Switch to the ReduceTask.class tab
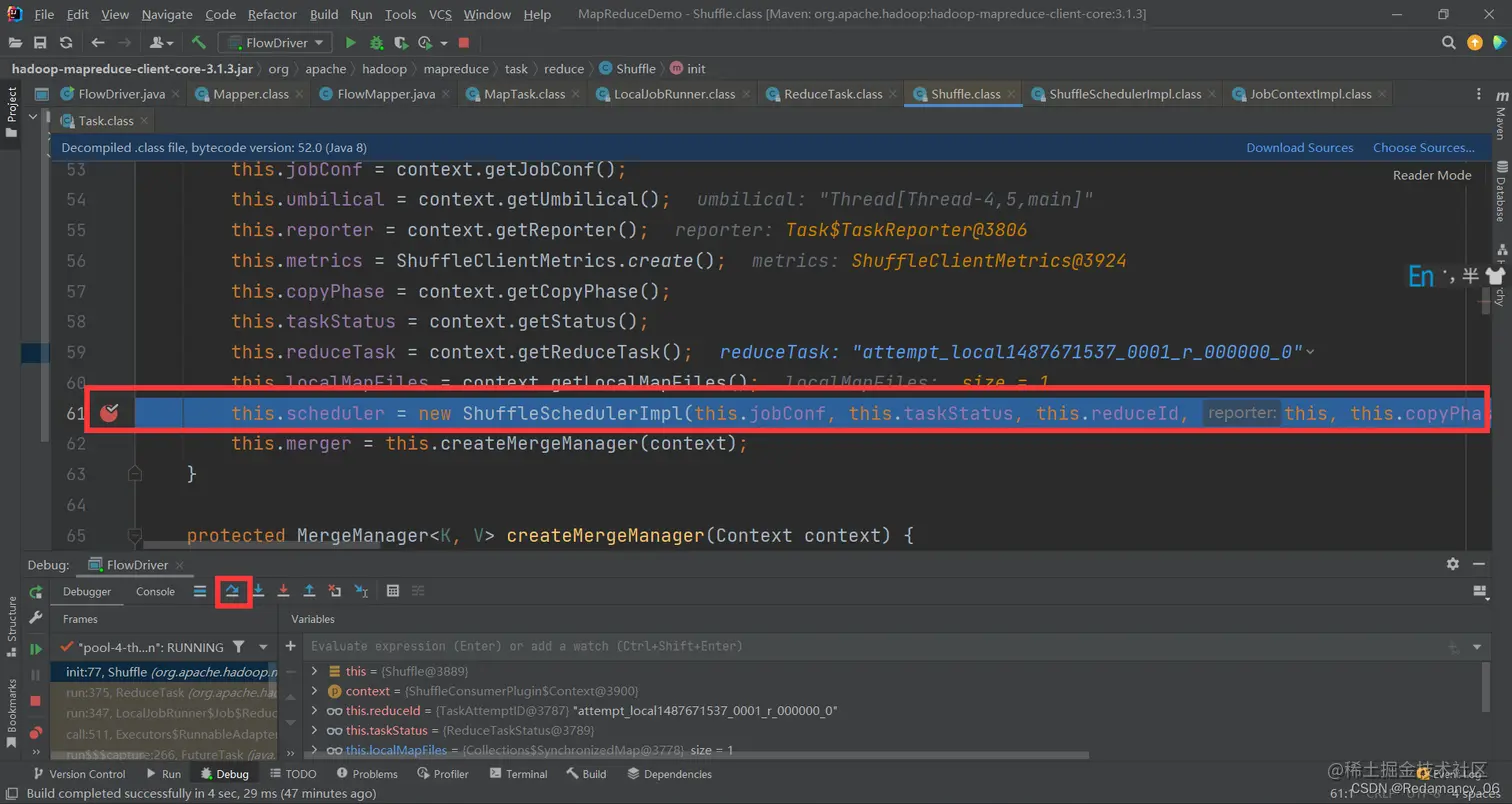The width and height of the screenshot is (1512, 804). pos(833,94)
